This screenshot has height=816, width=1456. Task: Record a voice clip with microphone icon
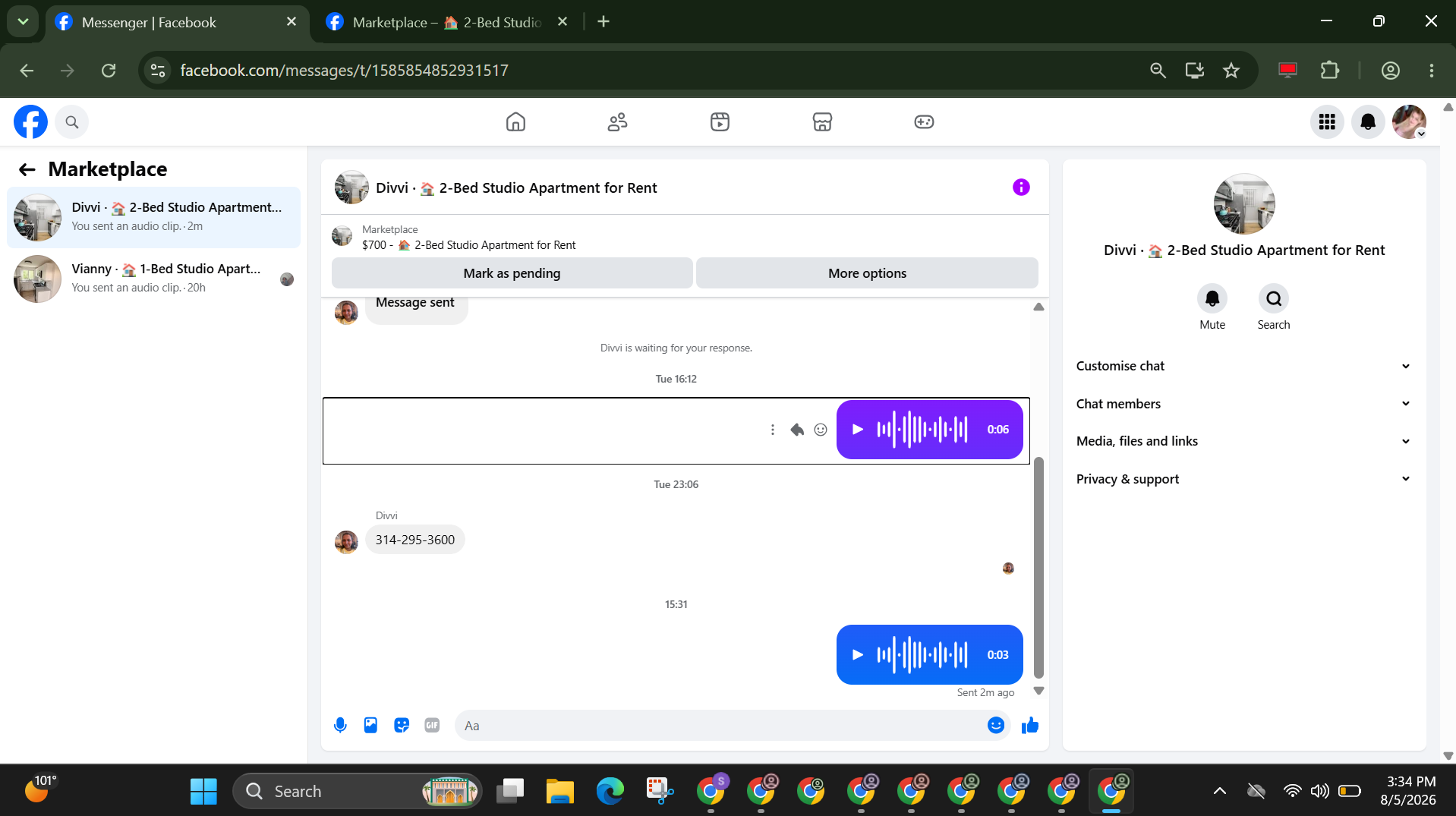(340, 726)
